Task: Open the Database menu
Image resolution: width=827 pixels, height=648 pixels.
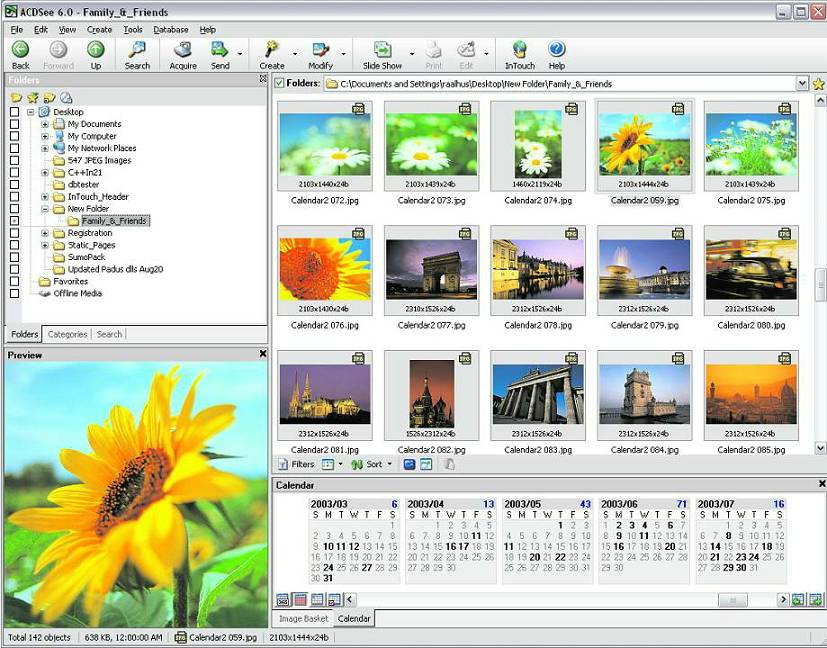Action: pos(170,30)
